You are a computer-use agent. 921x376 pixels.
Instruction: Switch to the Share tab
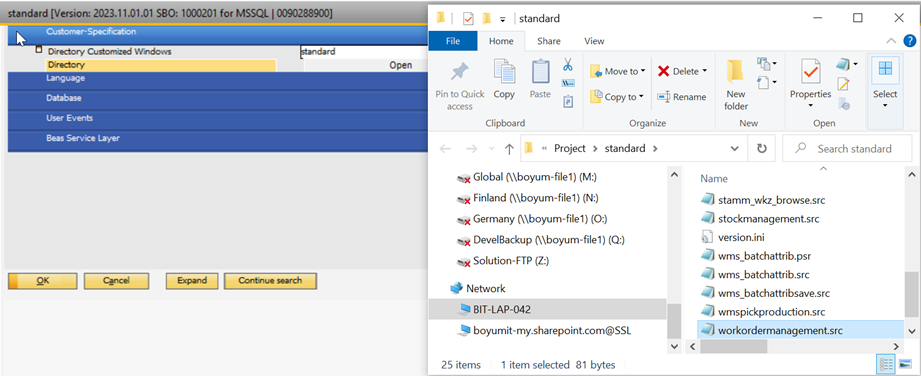(549, 41)
